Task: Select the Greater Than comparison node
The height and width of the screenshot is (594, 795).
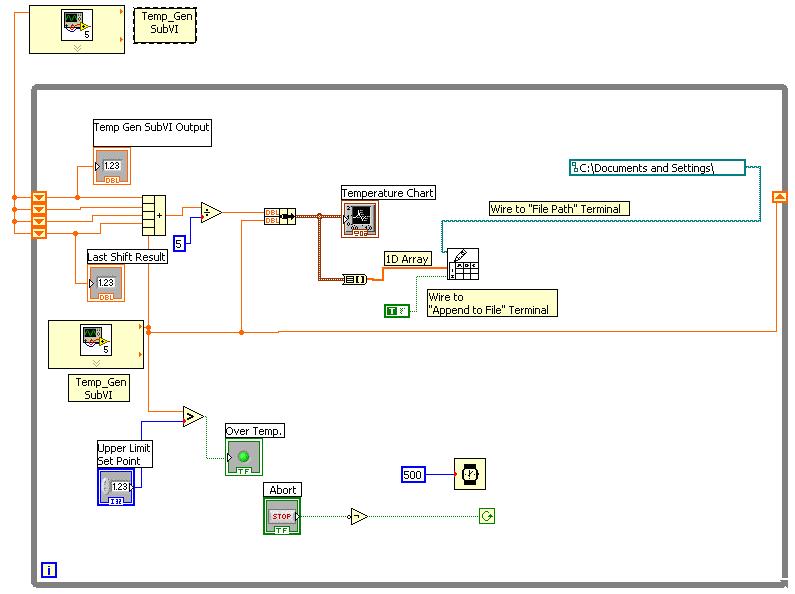Action: (x=192, y=417)
